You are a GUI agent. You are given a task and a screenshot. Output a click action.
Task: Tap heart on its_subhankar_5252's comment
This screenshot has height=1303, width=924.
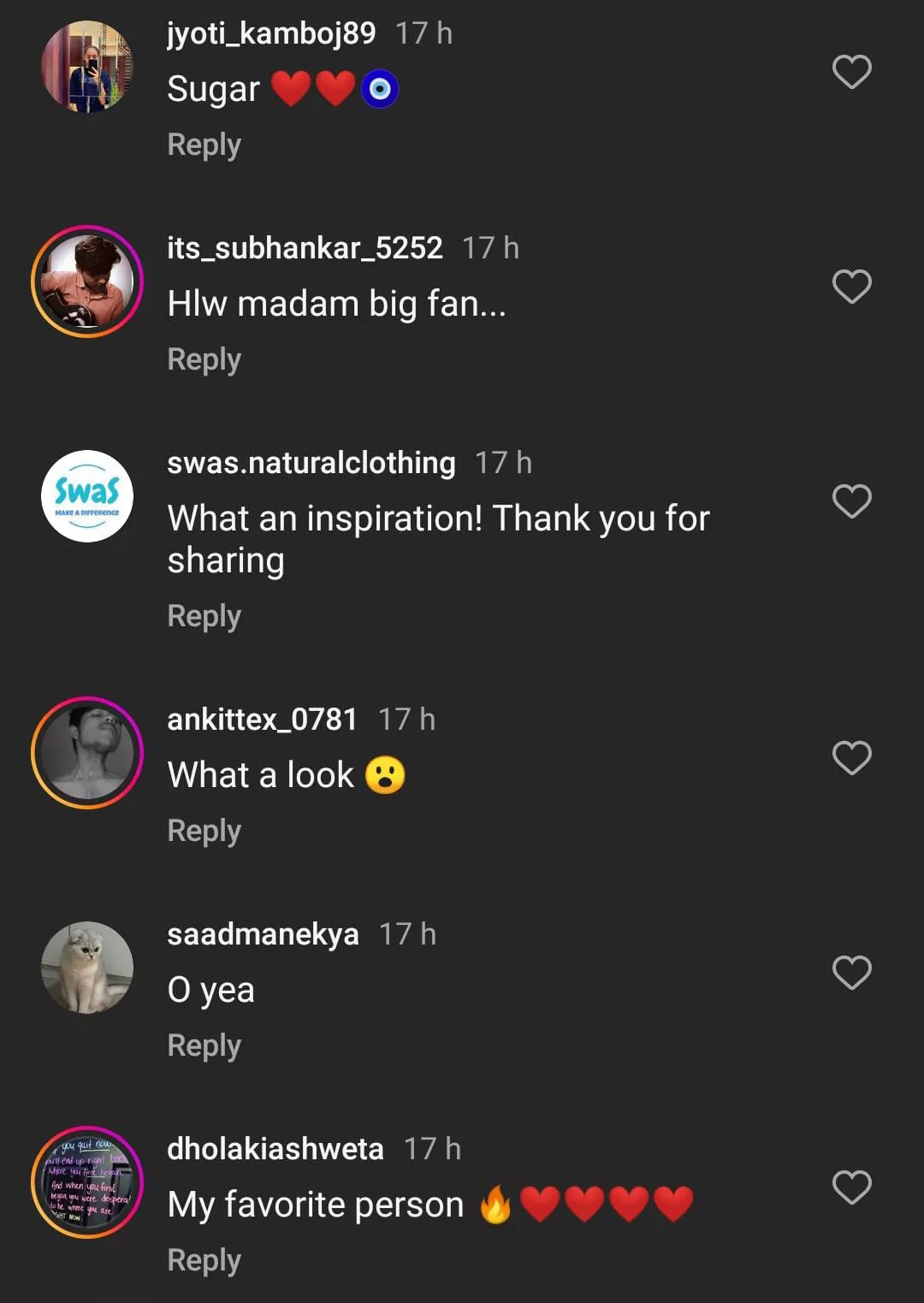pos(851,287)
